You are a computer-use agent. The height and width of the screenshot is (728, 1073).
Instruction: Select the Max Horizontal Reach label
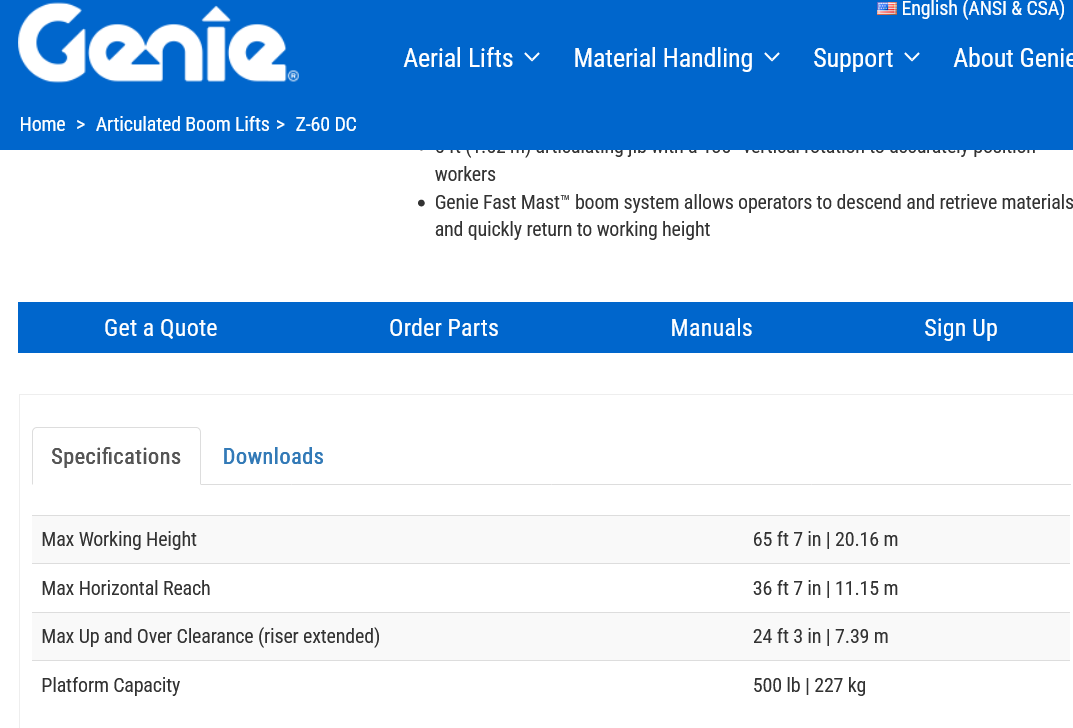point(126,588)
